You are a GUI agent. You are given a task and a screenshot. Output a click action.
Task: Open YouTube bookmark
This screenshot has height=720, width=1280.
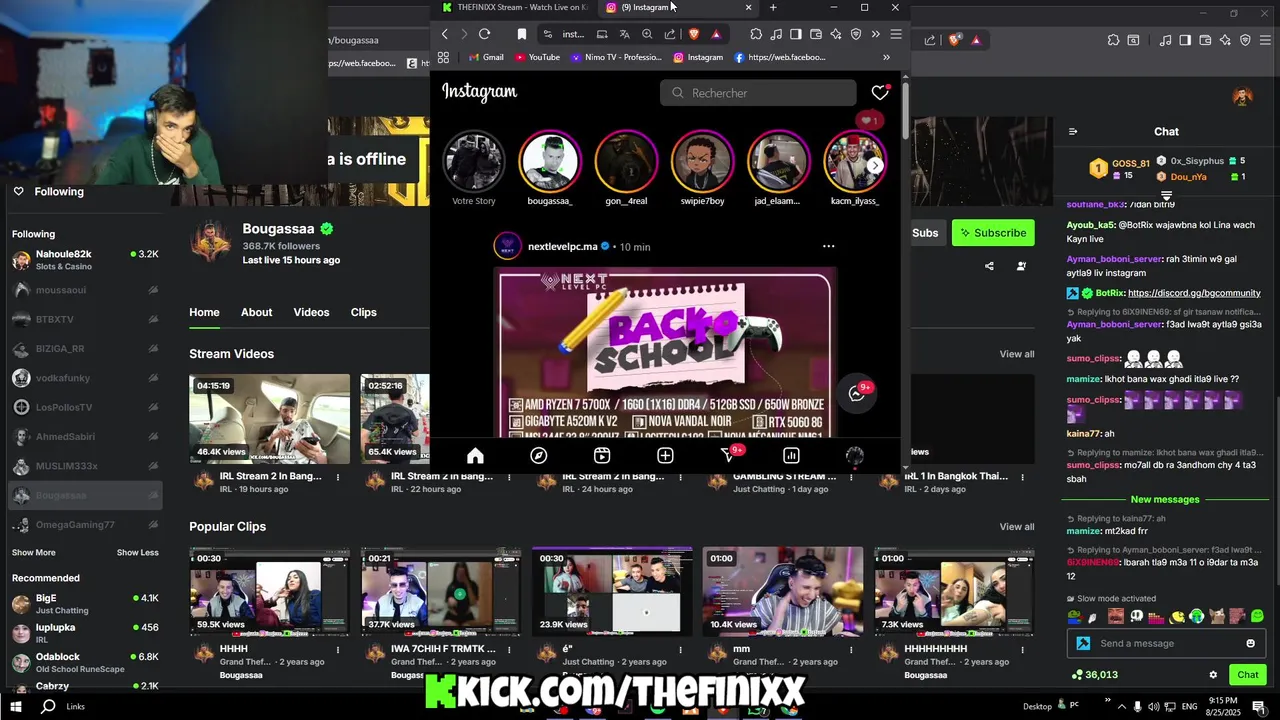tap(537, 57)
